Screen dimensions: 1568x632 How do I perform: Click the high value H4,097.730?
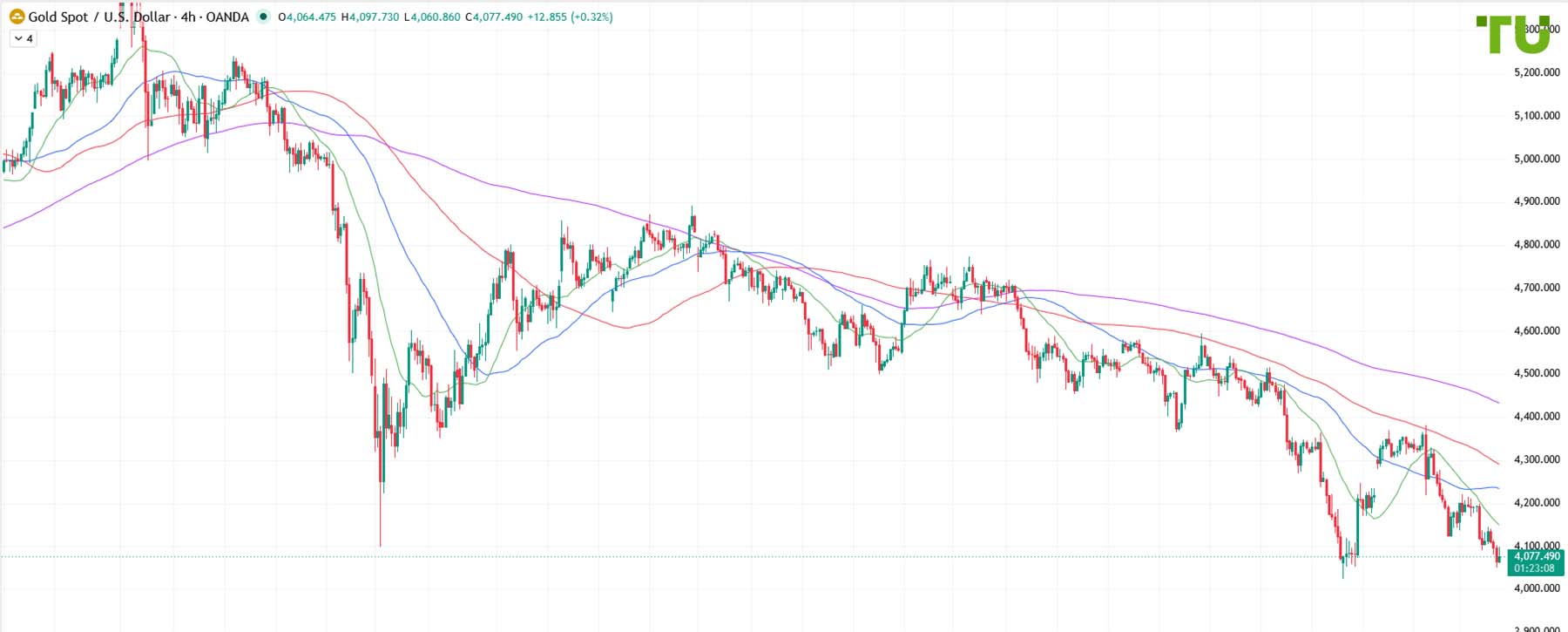370,17
